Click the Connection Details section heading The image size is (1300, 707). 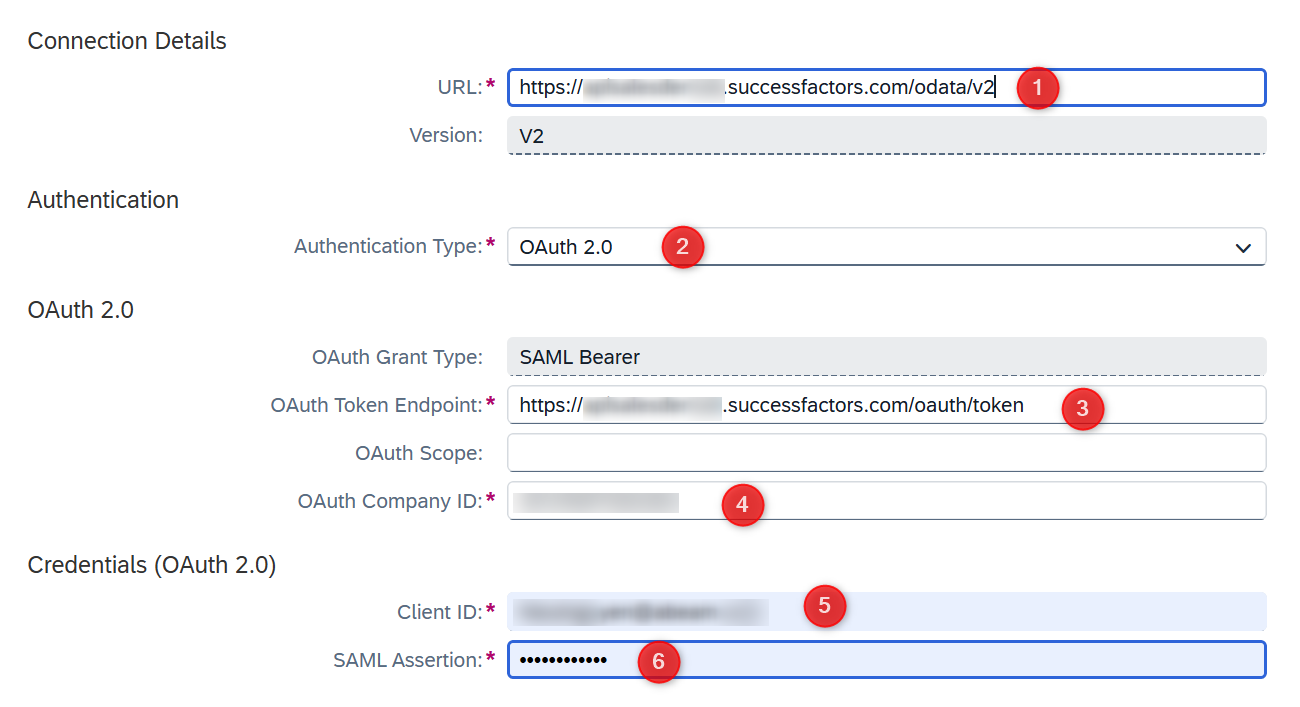click(127, 41)
